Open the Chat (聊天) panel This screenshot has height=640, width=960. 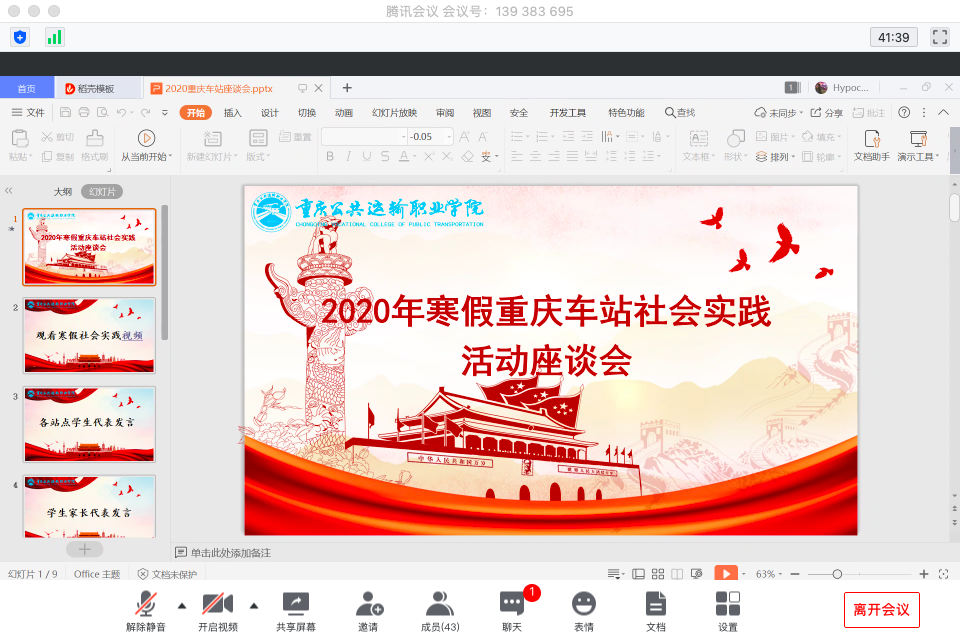(x=512, y=610)
